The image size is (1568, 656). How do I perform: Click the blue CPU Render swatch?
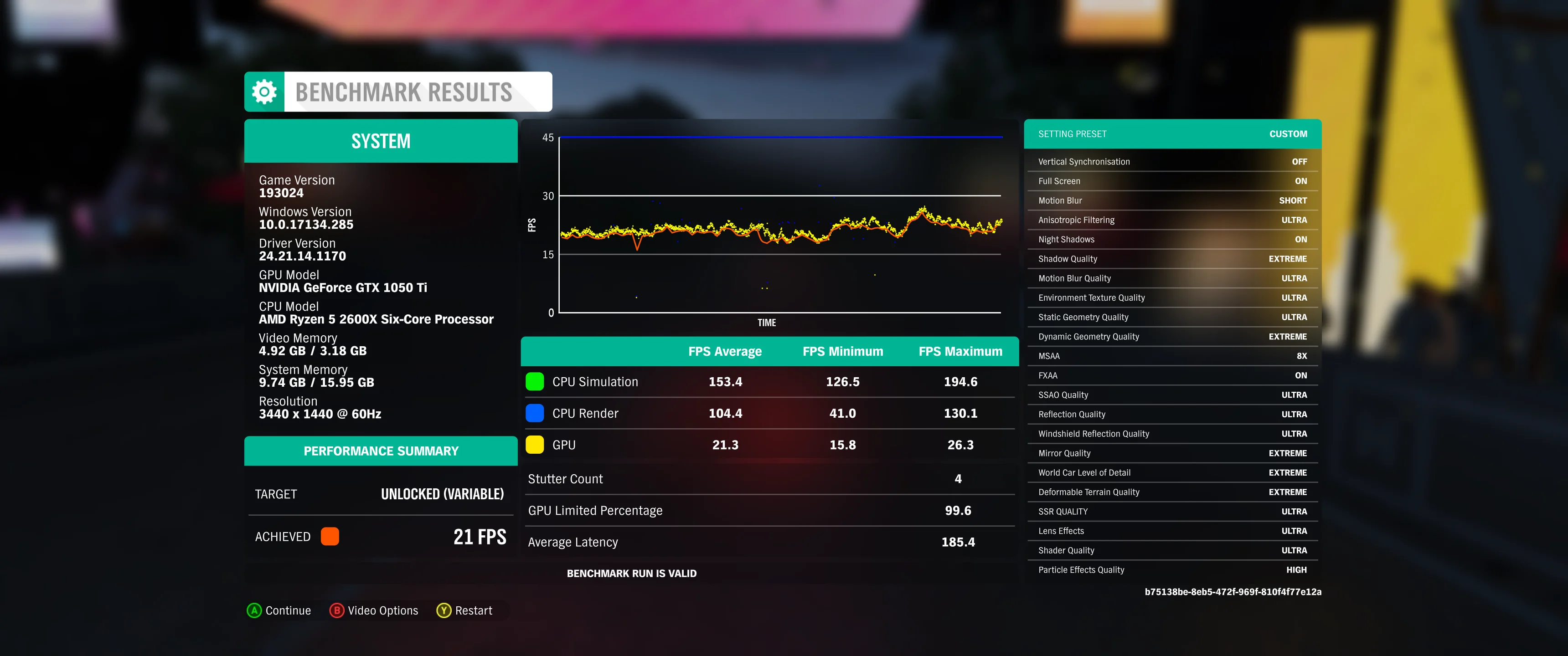(x=534, y=413)
